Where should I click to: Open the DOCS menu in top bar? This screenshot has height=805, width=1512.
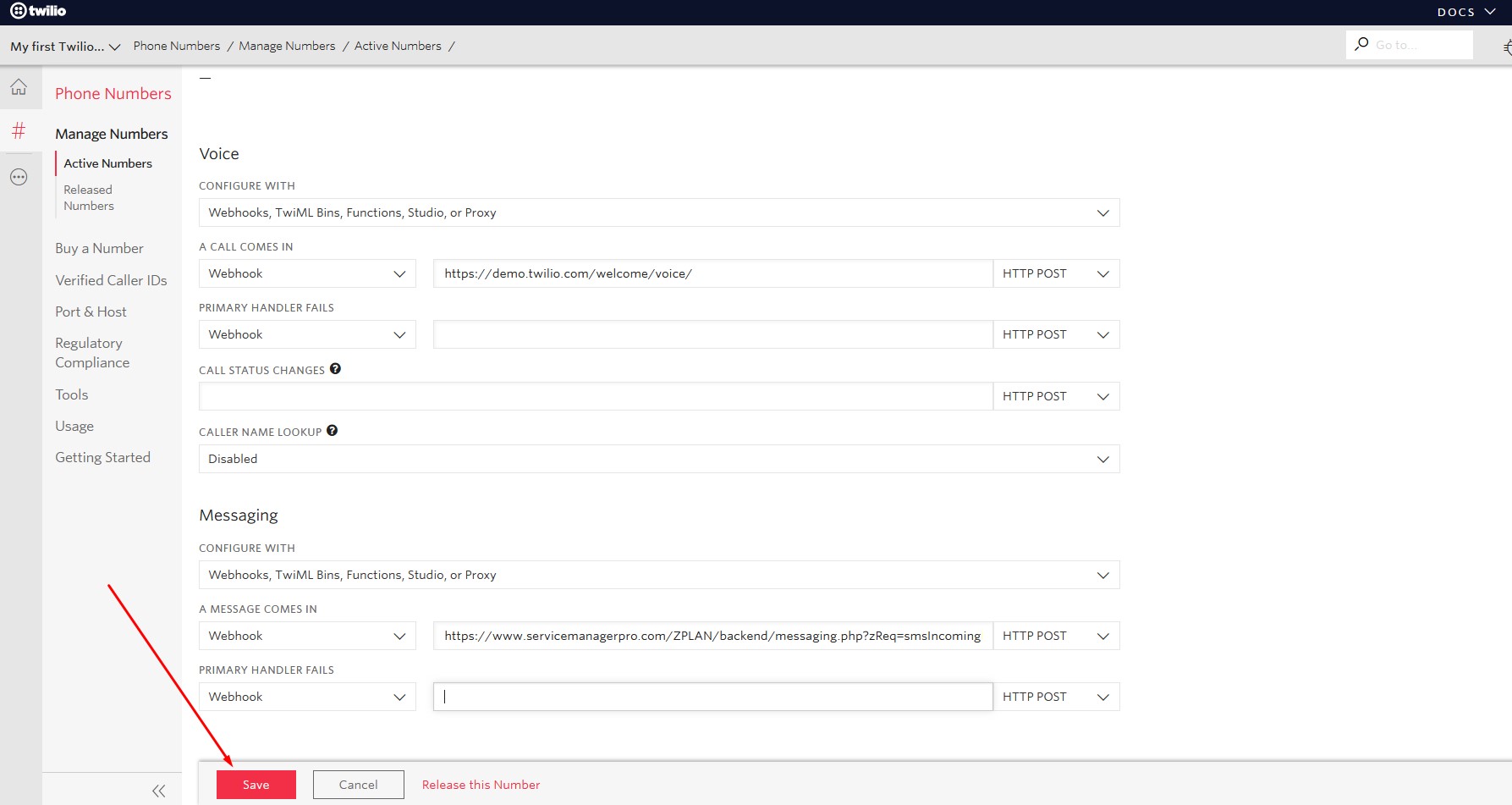pyautogui.click(x=1465, y=12)
